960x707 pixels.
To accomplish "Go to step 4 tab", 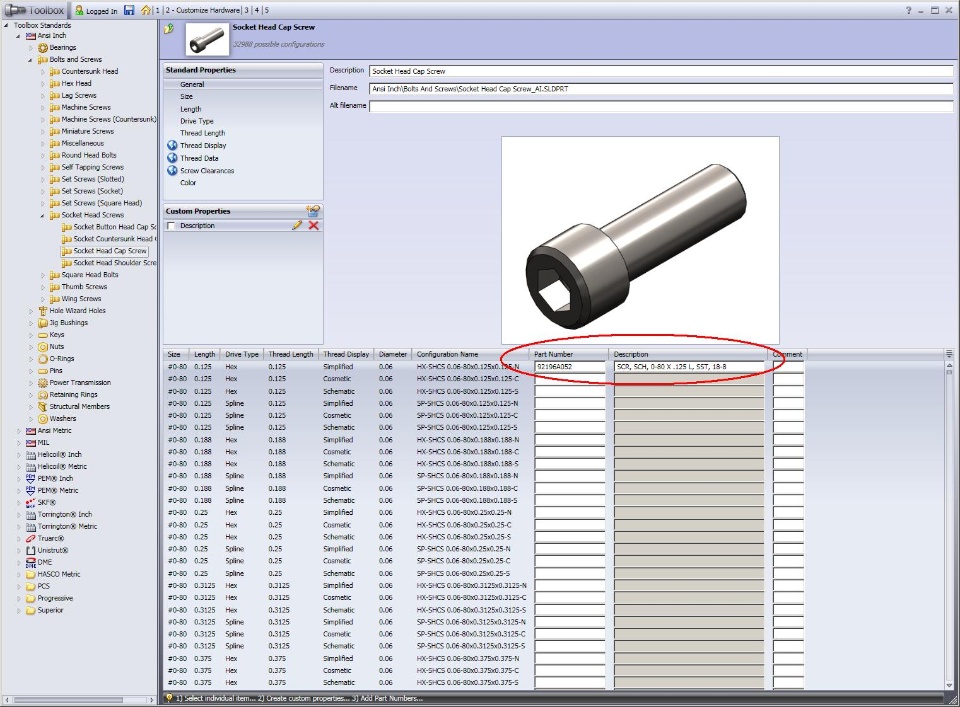I will click(x=257, y=10).
